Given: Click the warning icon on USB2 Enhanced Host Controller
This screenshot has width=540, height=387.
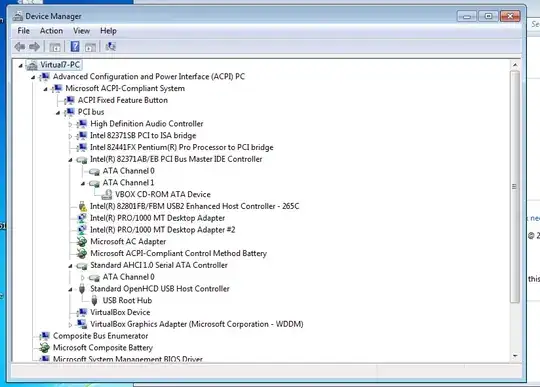Looking at the screenshot, I should pos(82,206).
